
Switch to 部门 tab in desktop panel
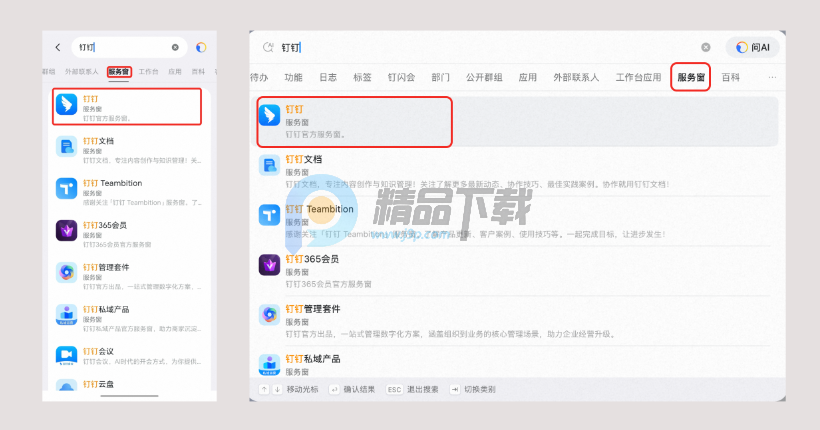pos(440,77)
